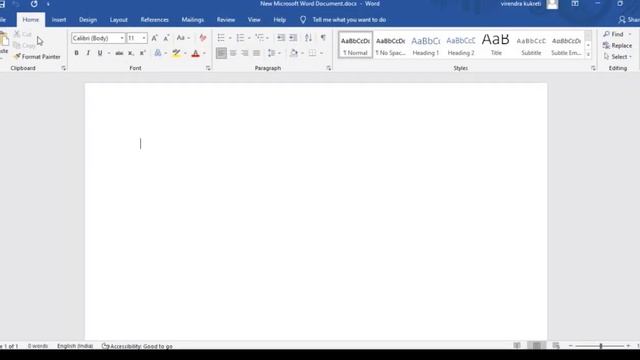Align text left
The image size is (640, 360).
pyautogui.click(x=221, y=53)
